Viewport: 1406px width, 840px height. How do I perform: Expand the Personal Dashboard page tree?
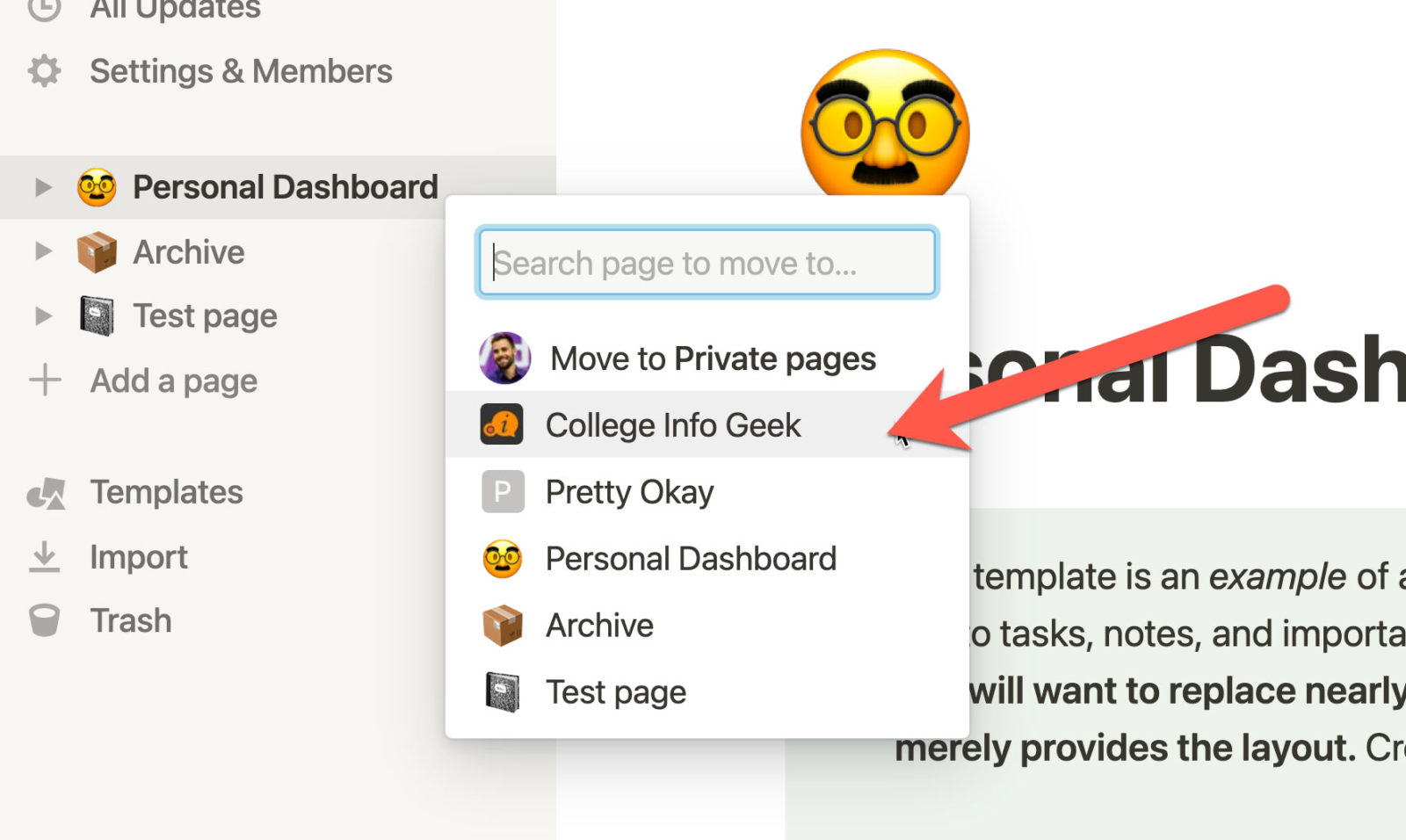point(41,186)
